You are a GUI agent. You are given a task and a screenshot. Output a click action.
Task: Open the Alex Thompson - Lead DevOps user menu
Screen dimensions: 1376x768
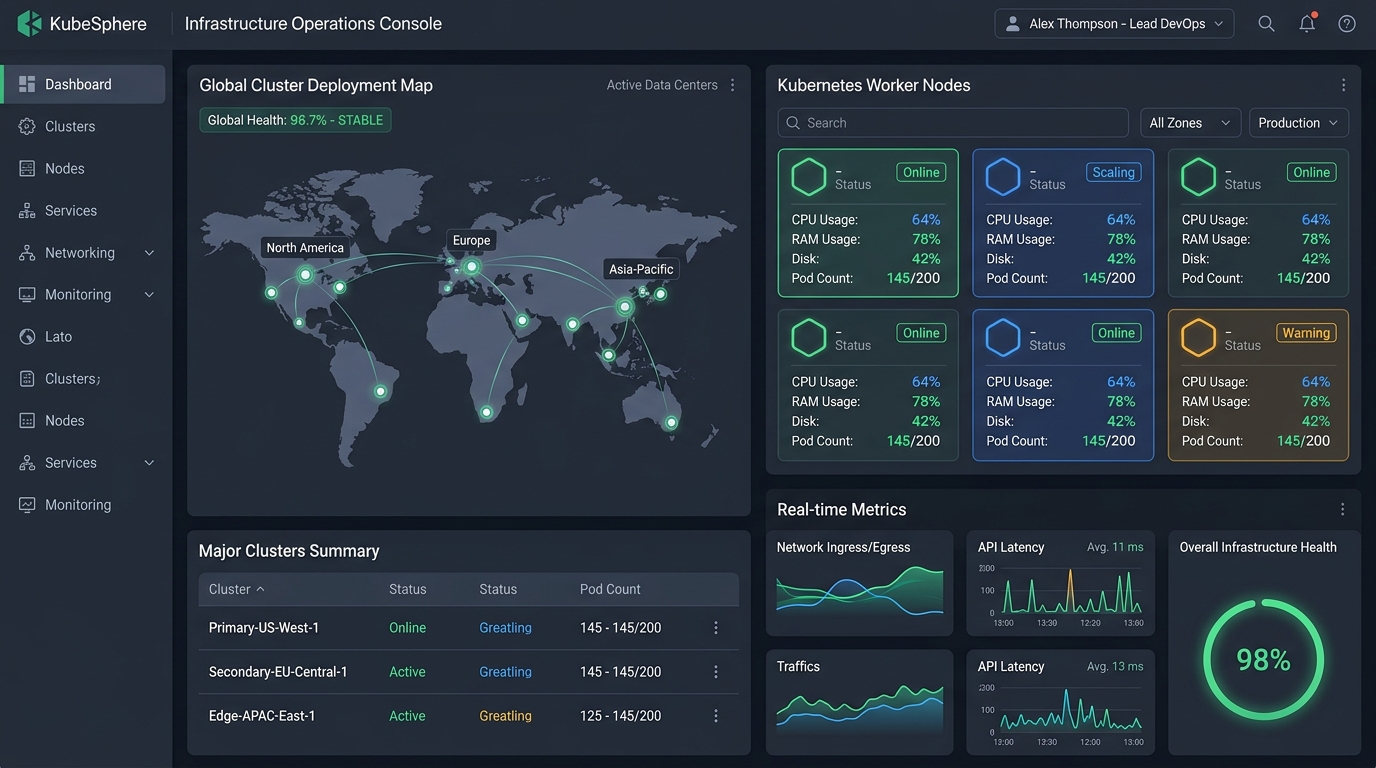point(1114,24)
